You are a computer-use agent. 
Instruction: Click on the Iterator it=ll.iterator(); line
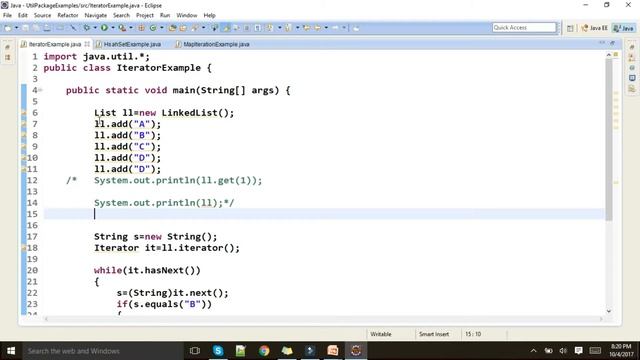coord(167,248)
